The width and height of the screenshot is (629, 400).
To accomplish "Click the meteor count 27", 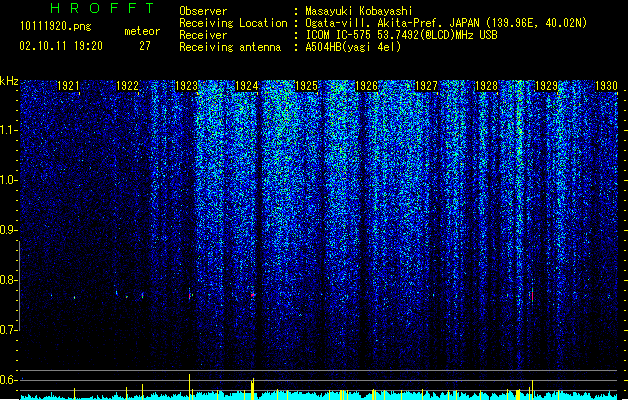I will click(145, 46).
